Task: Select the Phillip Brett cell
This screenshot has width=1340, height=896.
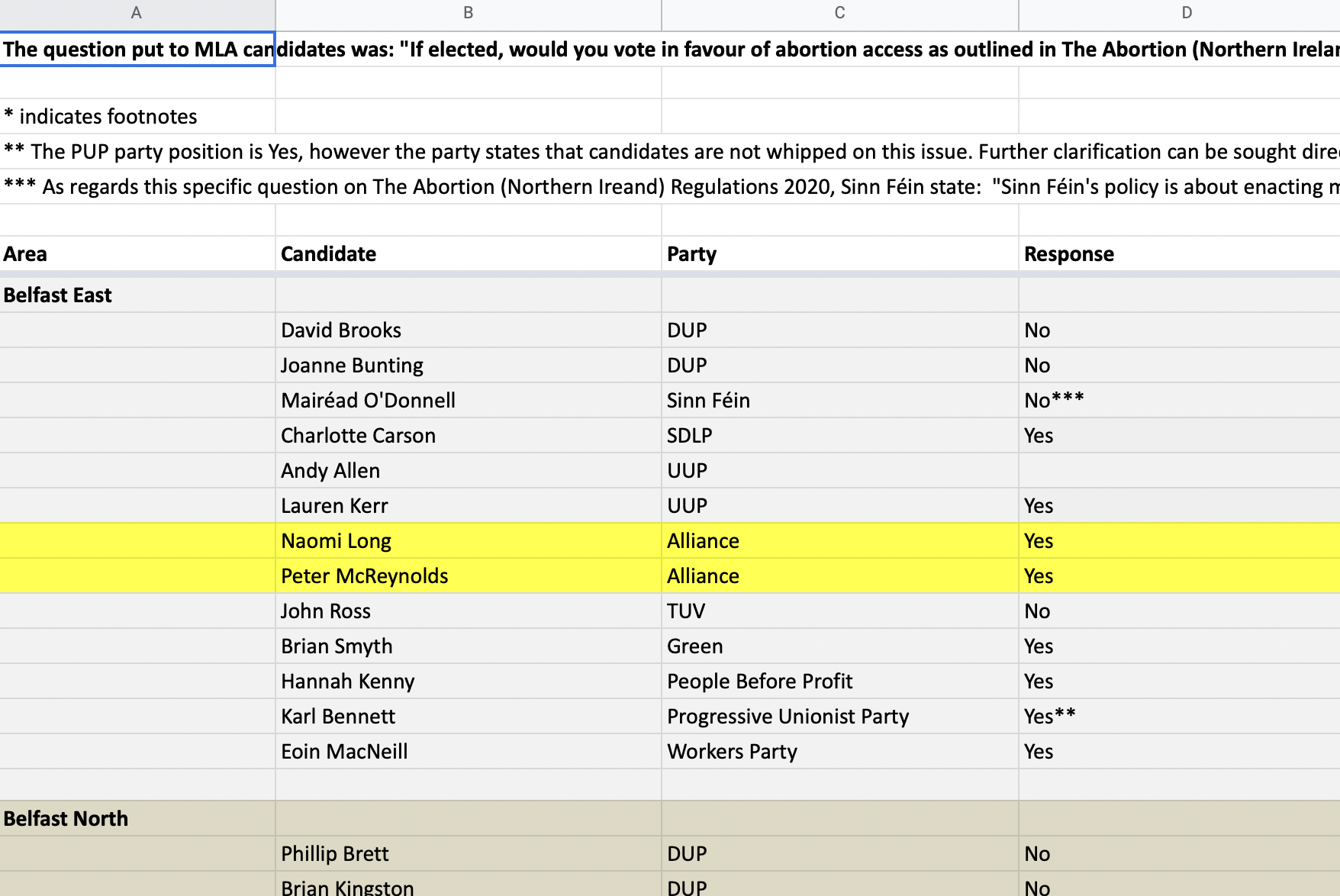Action: (x=468, y=853)
